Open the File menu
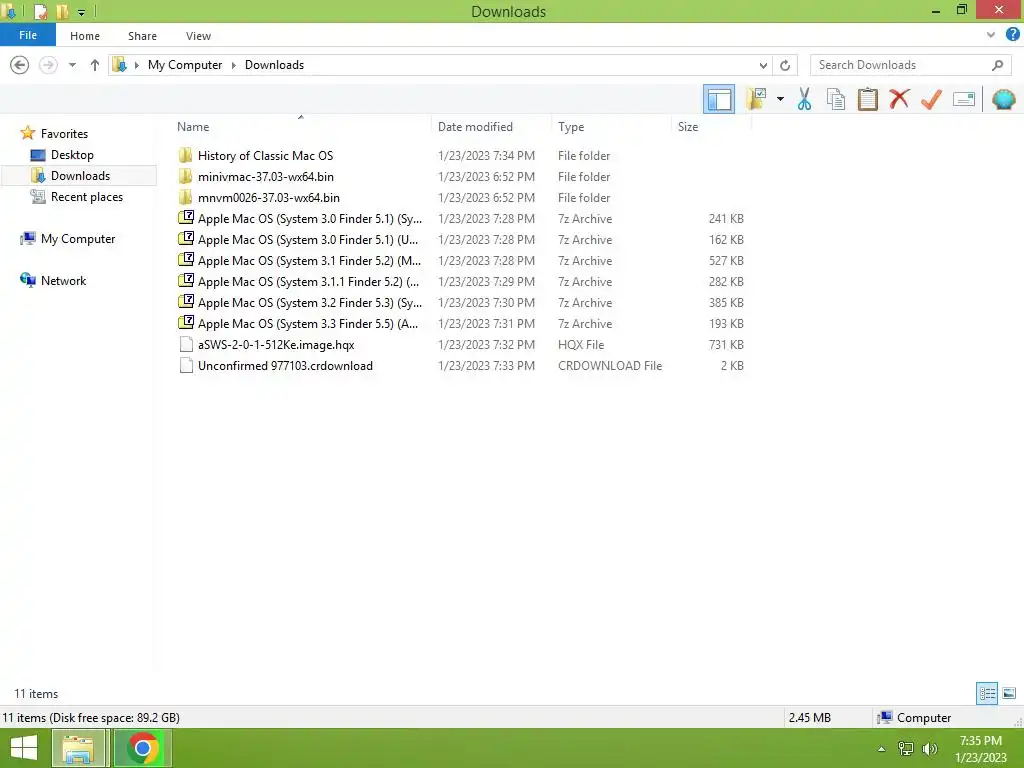The image size is (1024, 768). click(28, 35)
